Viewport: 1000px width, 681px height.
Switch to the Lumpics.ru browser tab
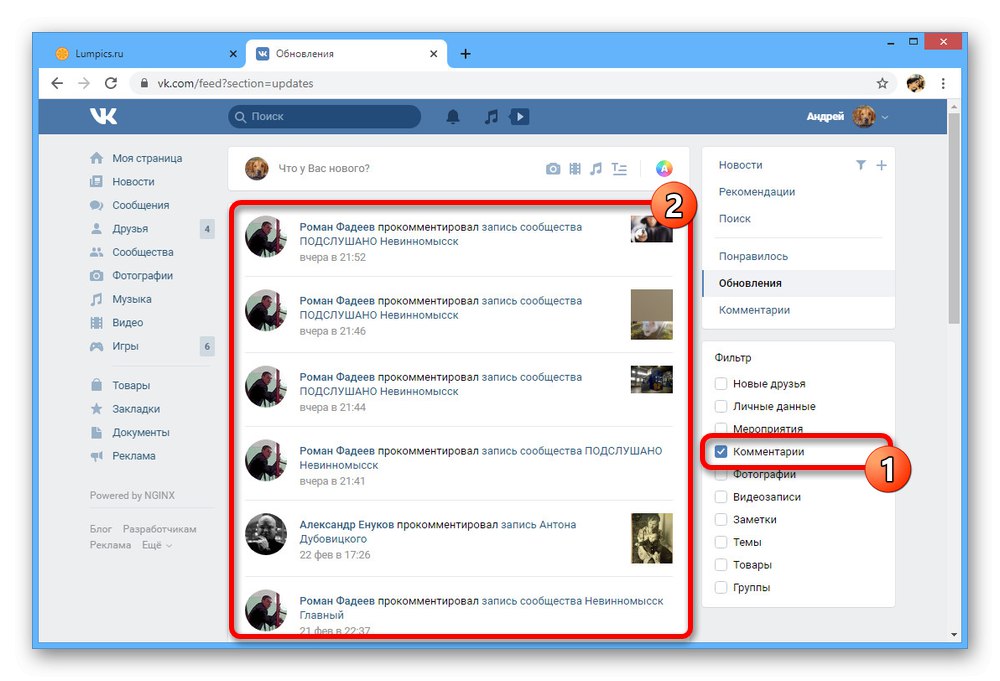tap(147, 54)
